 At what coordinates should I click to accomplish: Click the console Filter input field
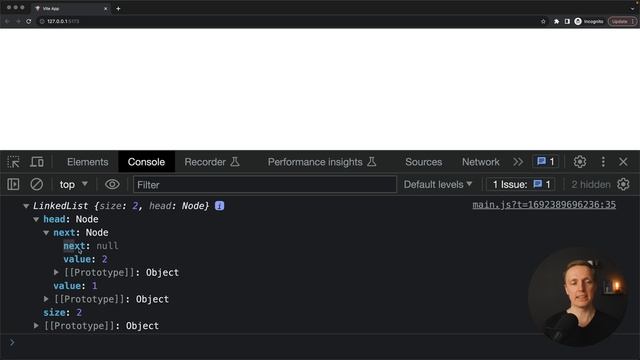(x=264, y=184)
